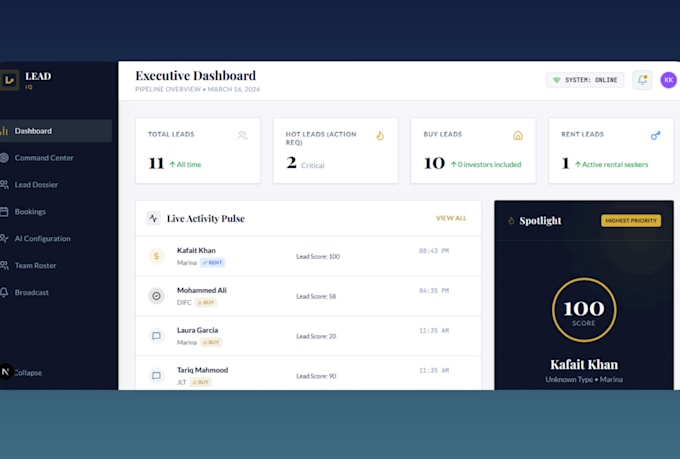
Task: Open the Total Leads card
Action: [198, 151]
